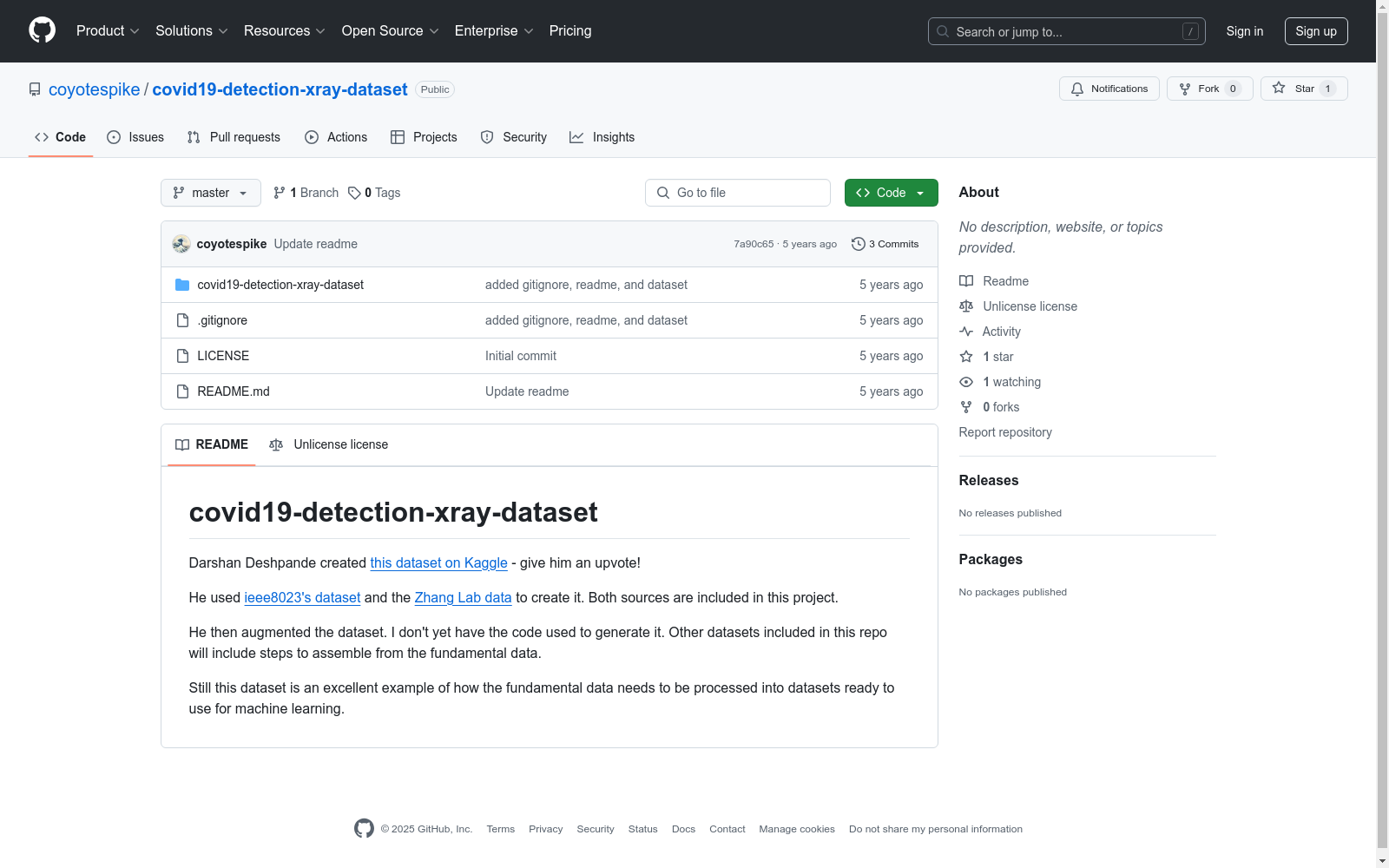Open the footer Terms link
This screenshot has width=1389, height=868.
(501, 829)
